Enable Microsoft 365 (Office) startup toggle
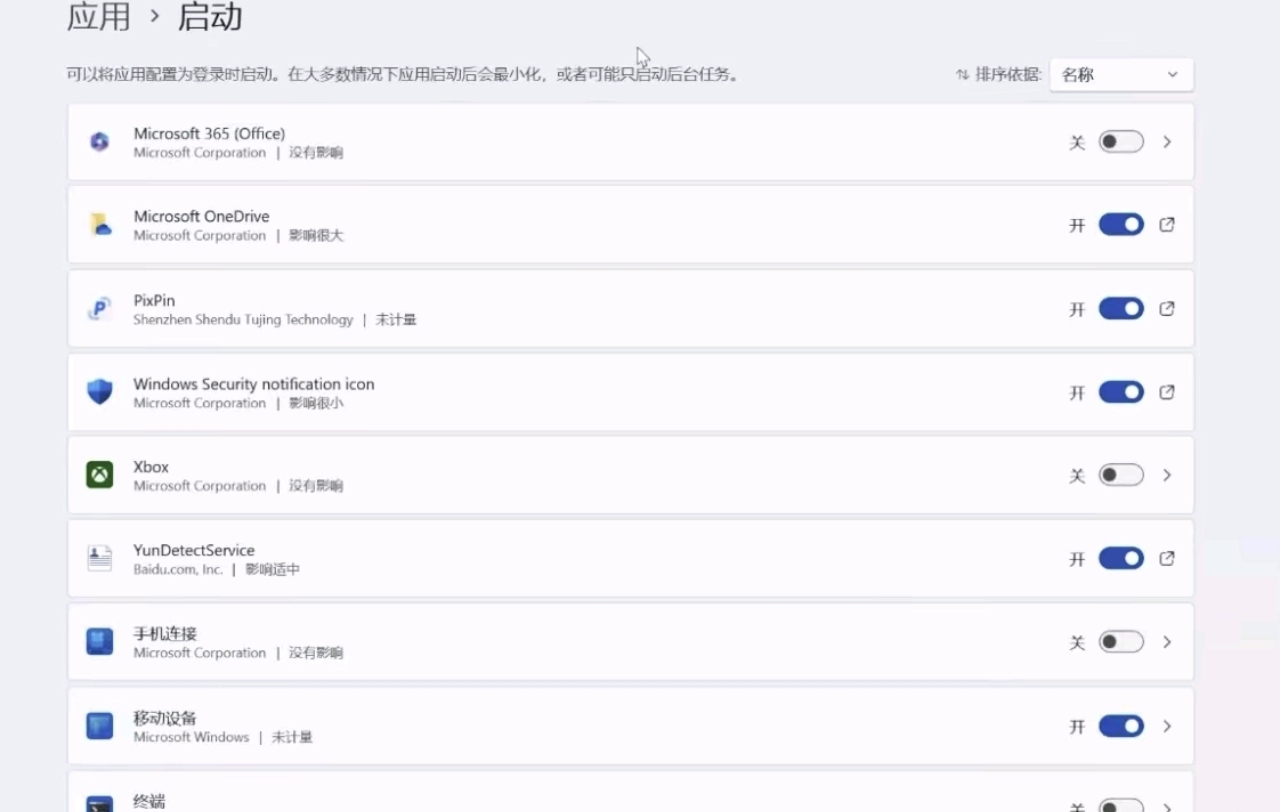This screenshot has height=812, width=1280. coord(1121,142)
